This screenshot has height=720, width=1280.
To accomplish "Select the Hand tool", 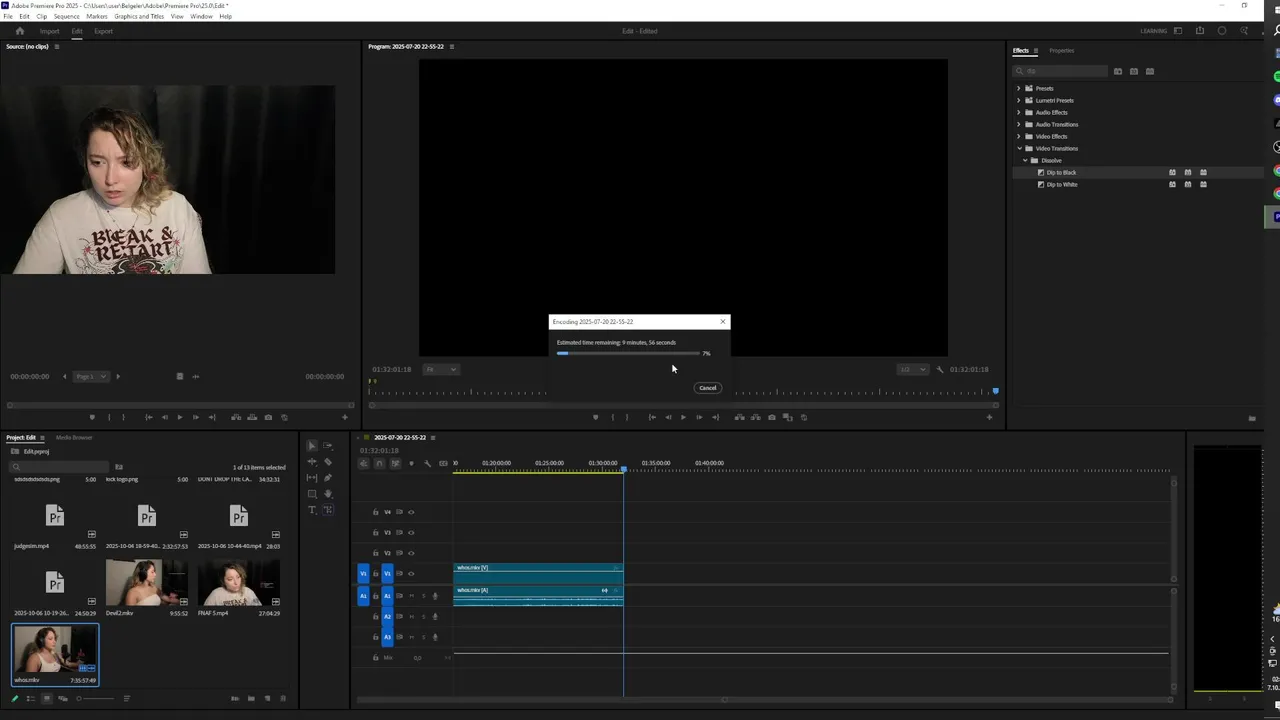I will pyautogui.click(x=328, y=494).
